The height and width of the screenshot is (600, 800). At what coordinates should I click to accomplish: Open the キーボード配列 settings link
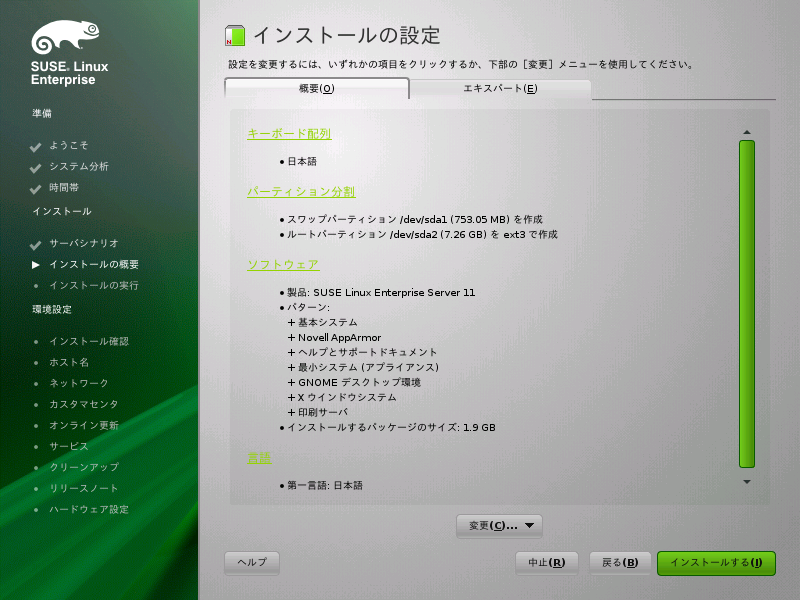click(289, 134)
